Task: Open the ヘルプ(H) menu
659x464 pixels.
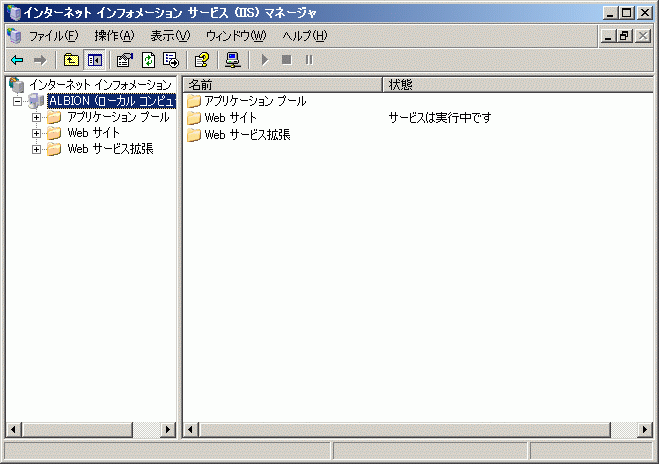Action: coord(305,36)
